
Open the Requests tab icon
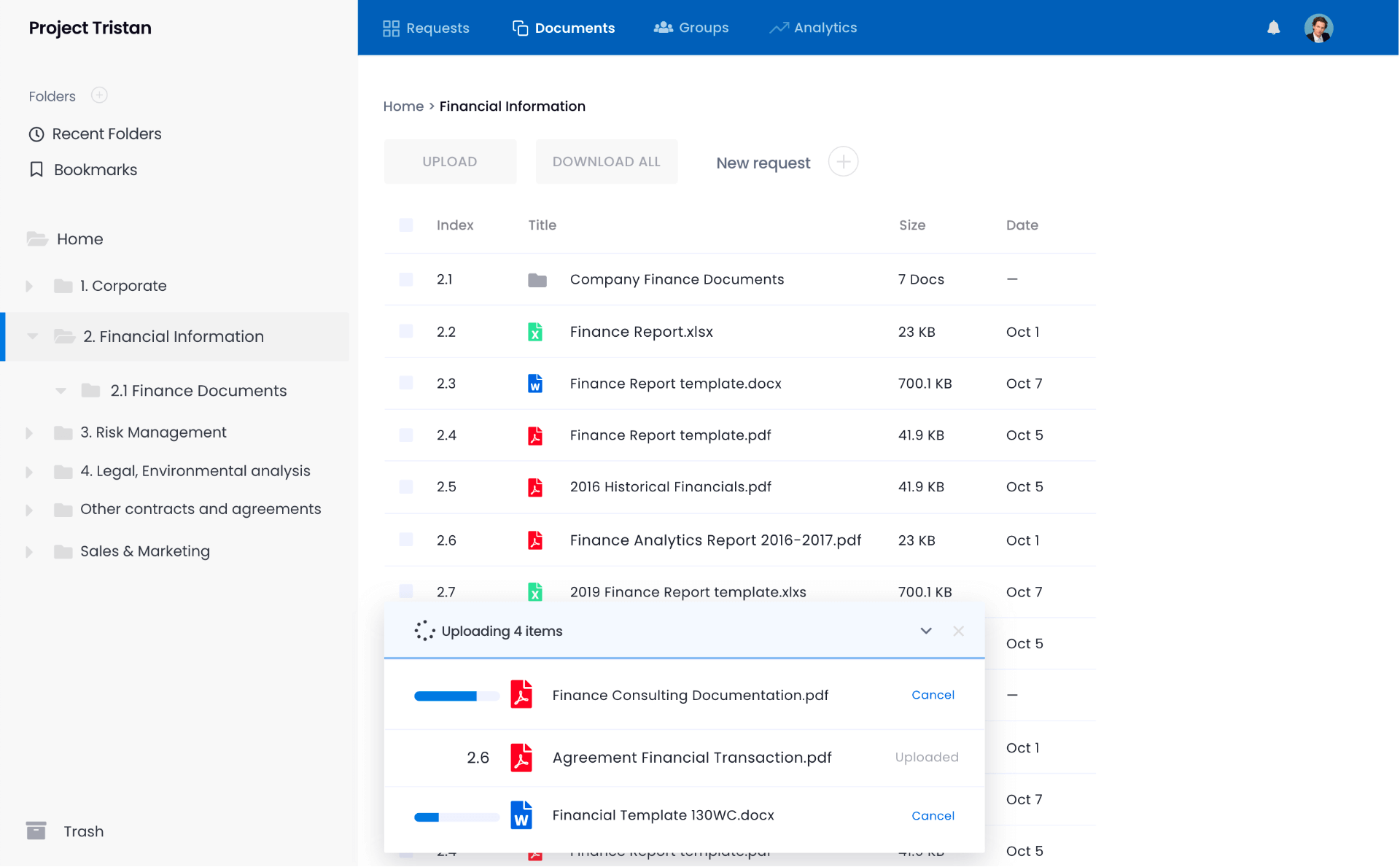(x=391, y=28)
